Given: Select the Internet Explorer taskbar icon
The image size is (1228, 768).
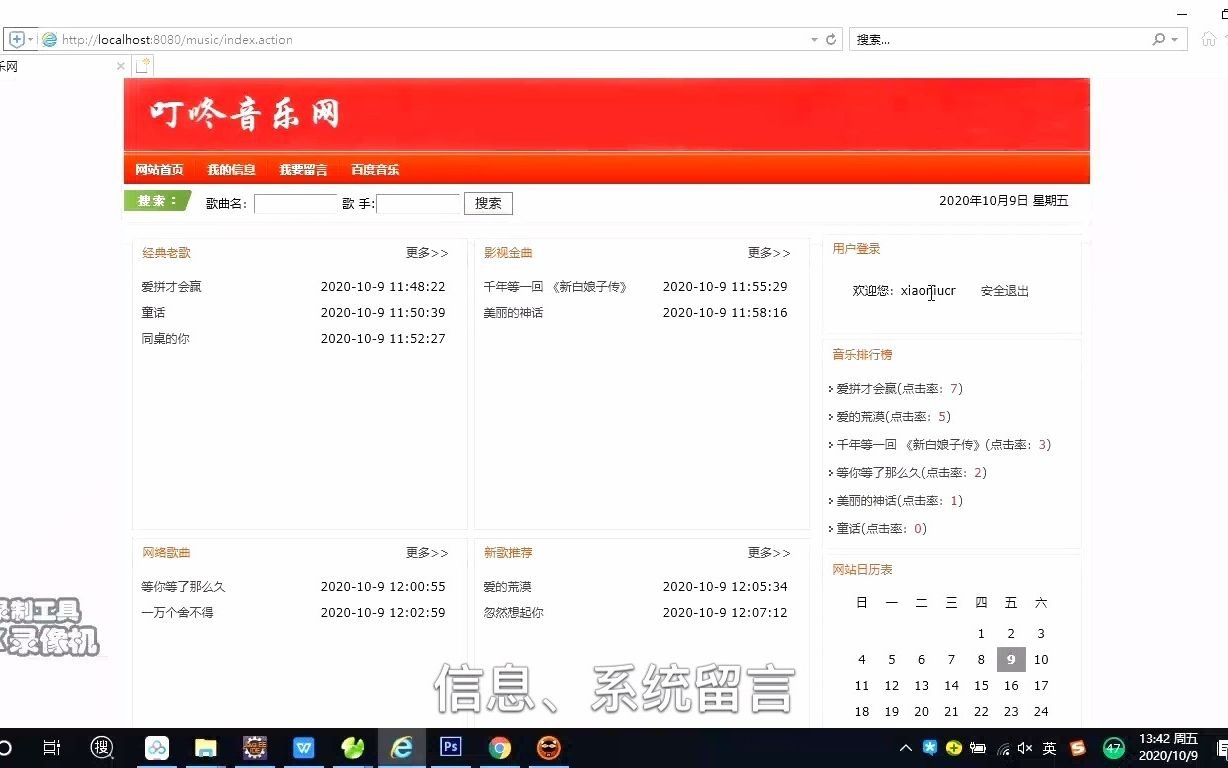Looking at the screenshot, I should click(x=400, y=747).
